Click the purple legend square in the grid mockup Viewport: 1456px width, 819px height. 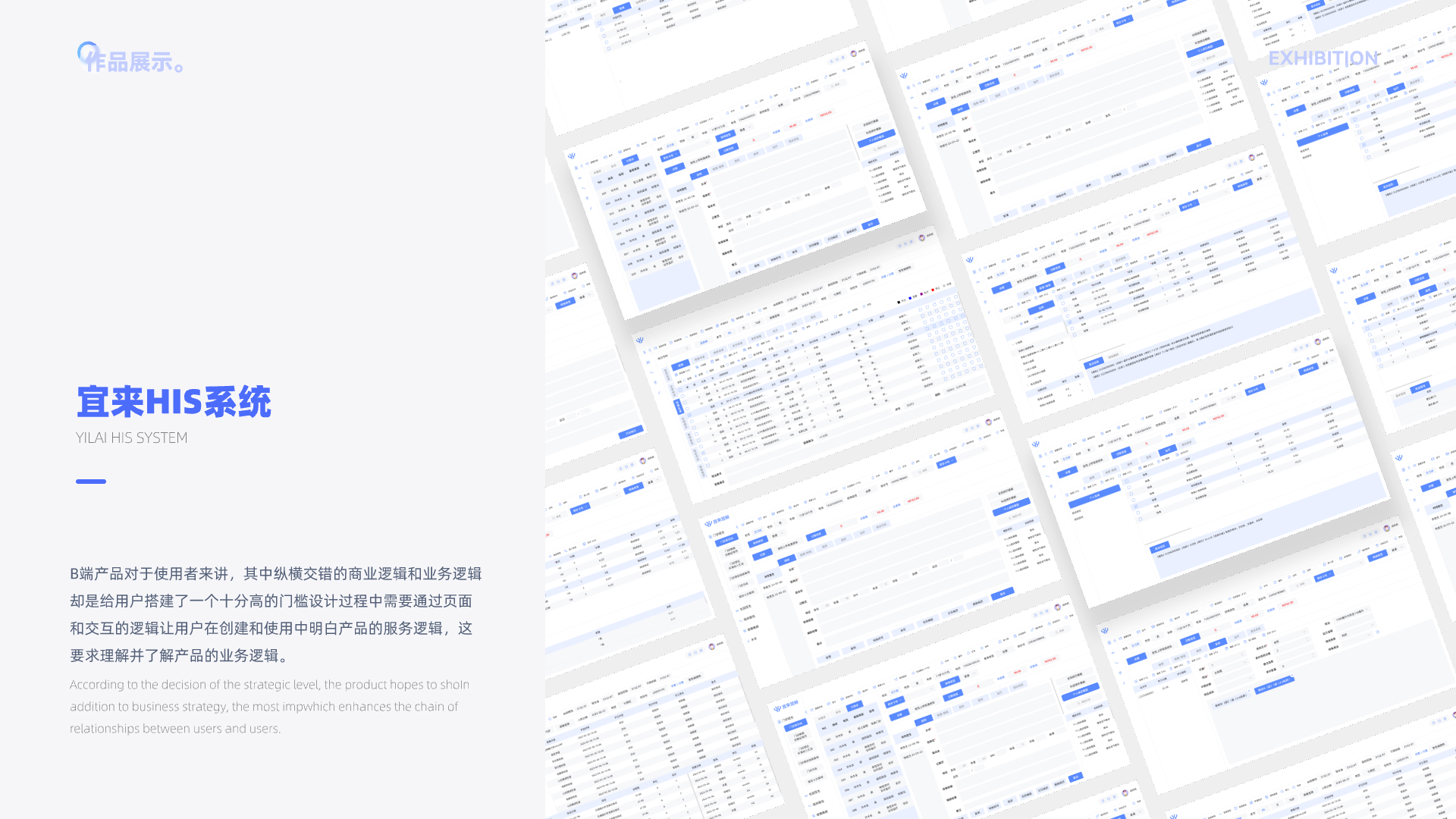(921, 294)
